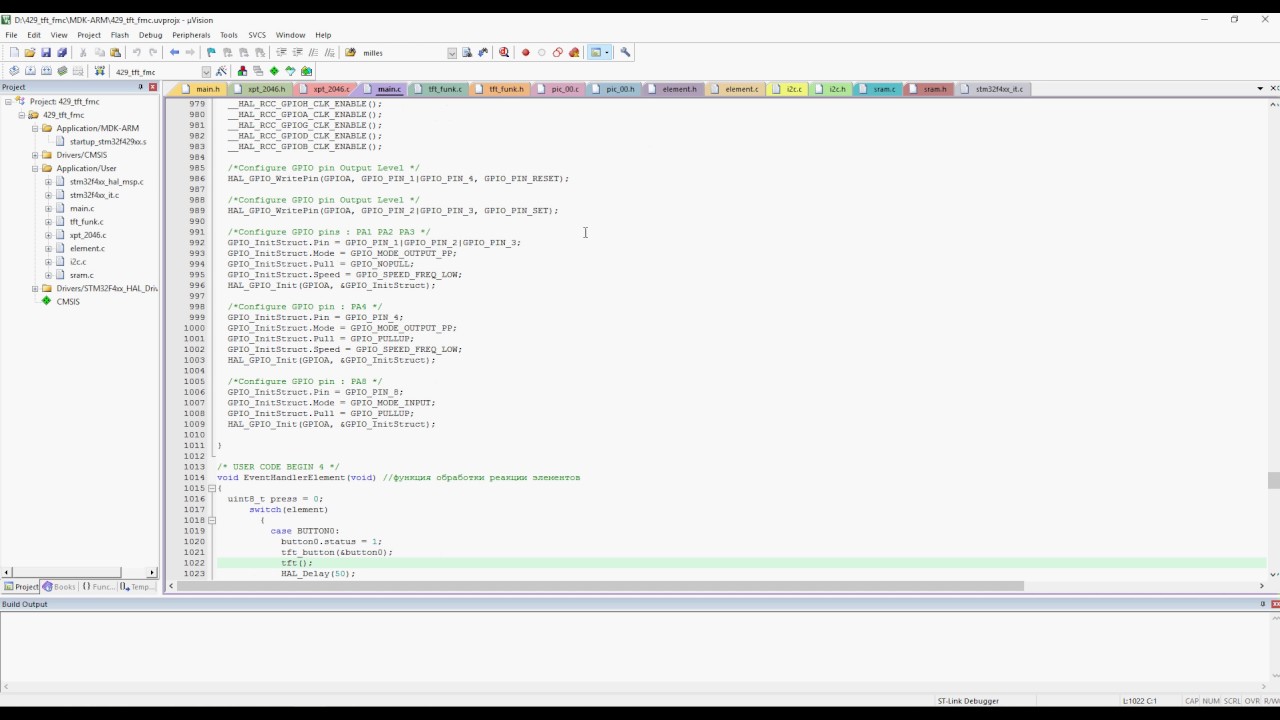The height and width of the screenshot is (720, 1280).
Task: Collapse the Application/User folder
Action: coord(35,168)
